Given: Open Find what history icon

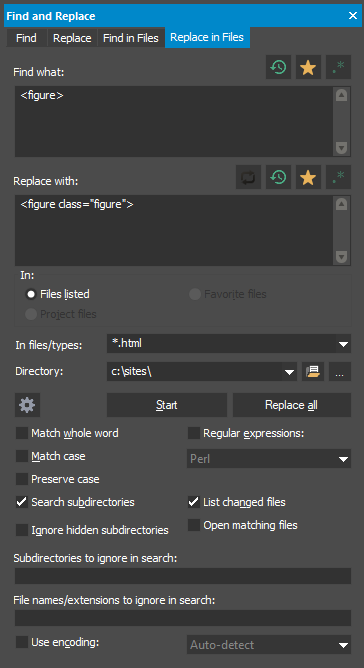Looking at the screenshot, I should (x=278, y=67).
